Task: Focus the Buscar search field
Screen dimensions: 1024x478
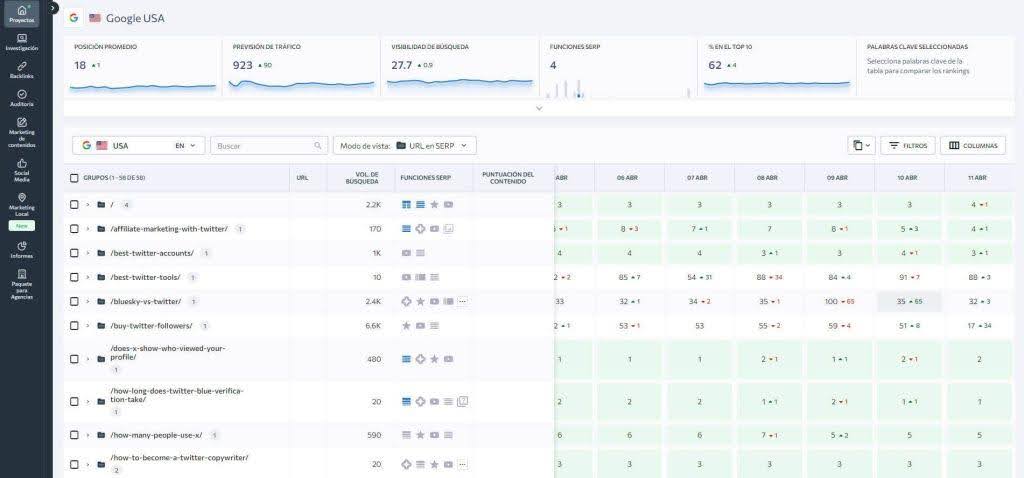Action: pos(269,146)
